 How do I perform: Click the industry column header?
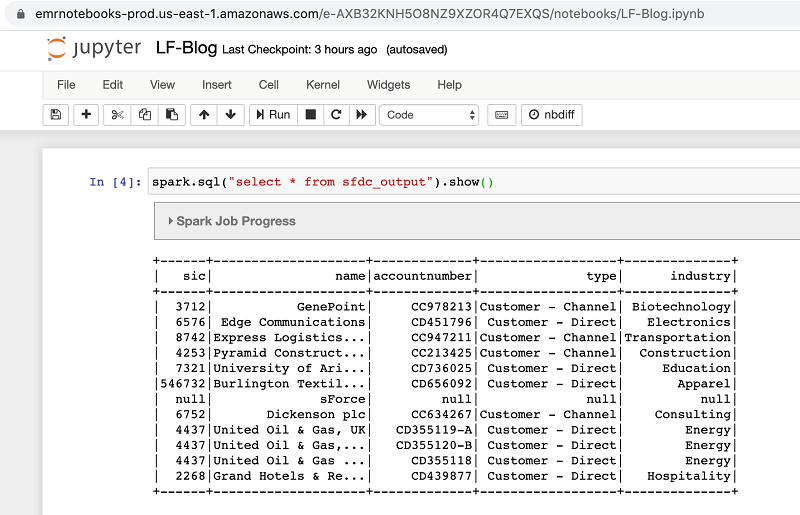pyautogui.click(x=700, y=276)
